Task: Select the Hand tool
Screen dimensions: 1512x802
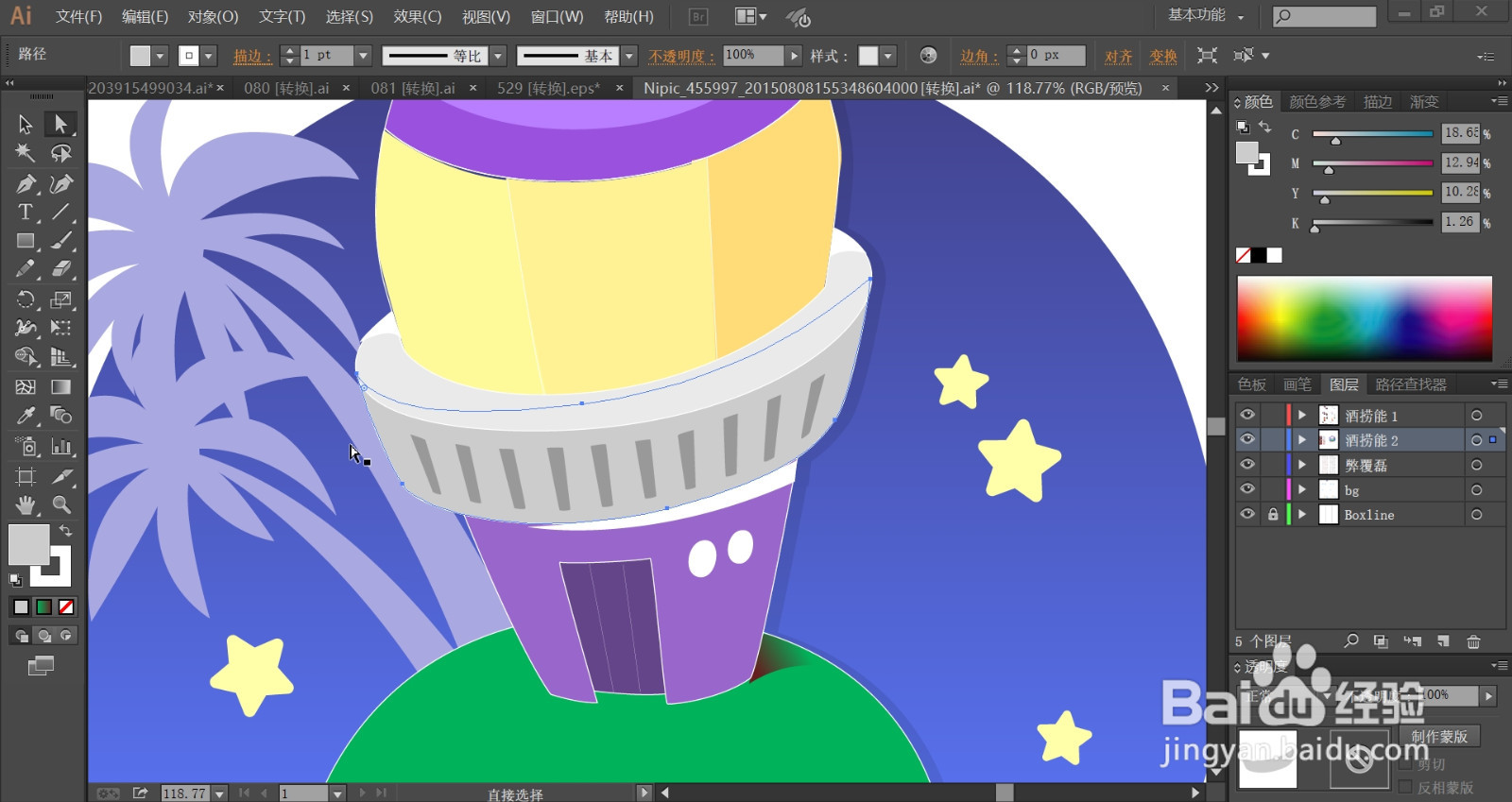Action: tap(26, 504)
